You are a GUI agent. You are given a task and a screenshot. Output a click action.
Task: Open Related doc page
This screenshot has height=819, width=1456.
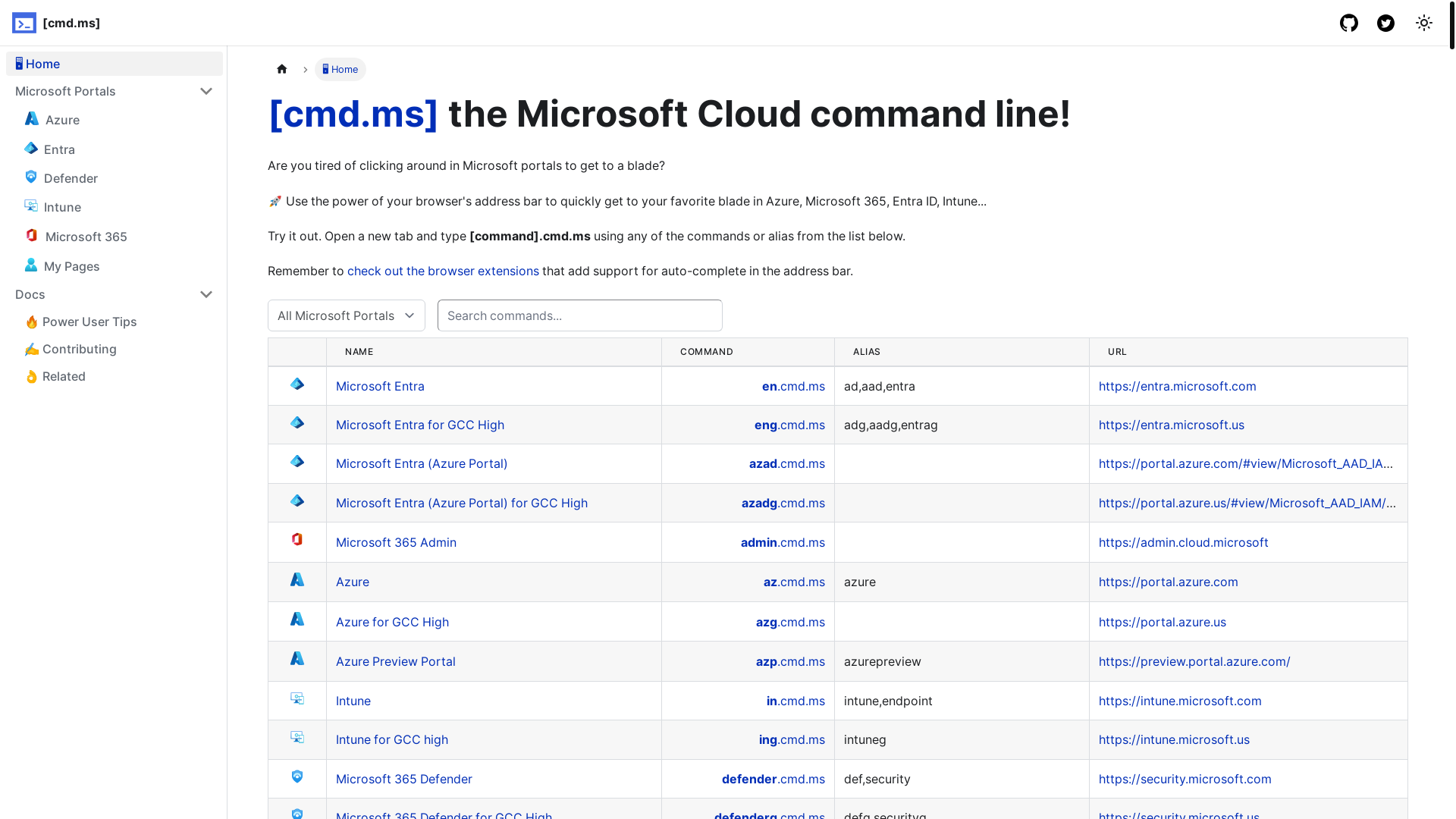(64, 376)
